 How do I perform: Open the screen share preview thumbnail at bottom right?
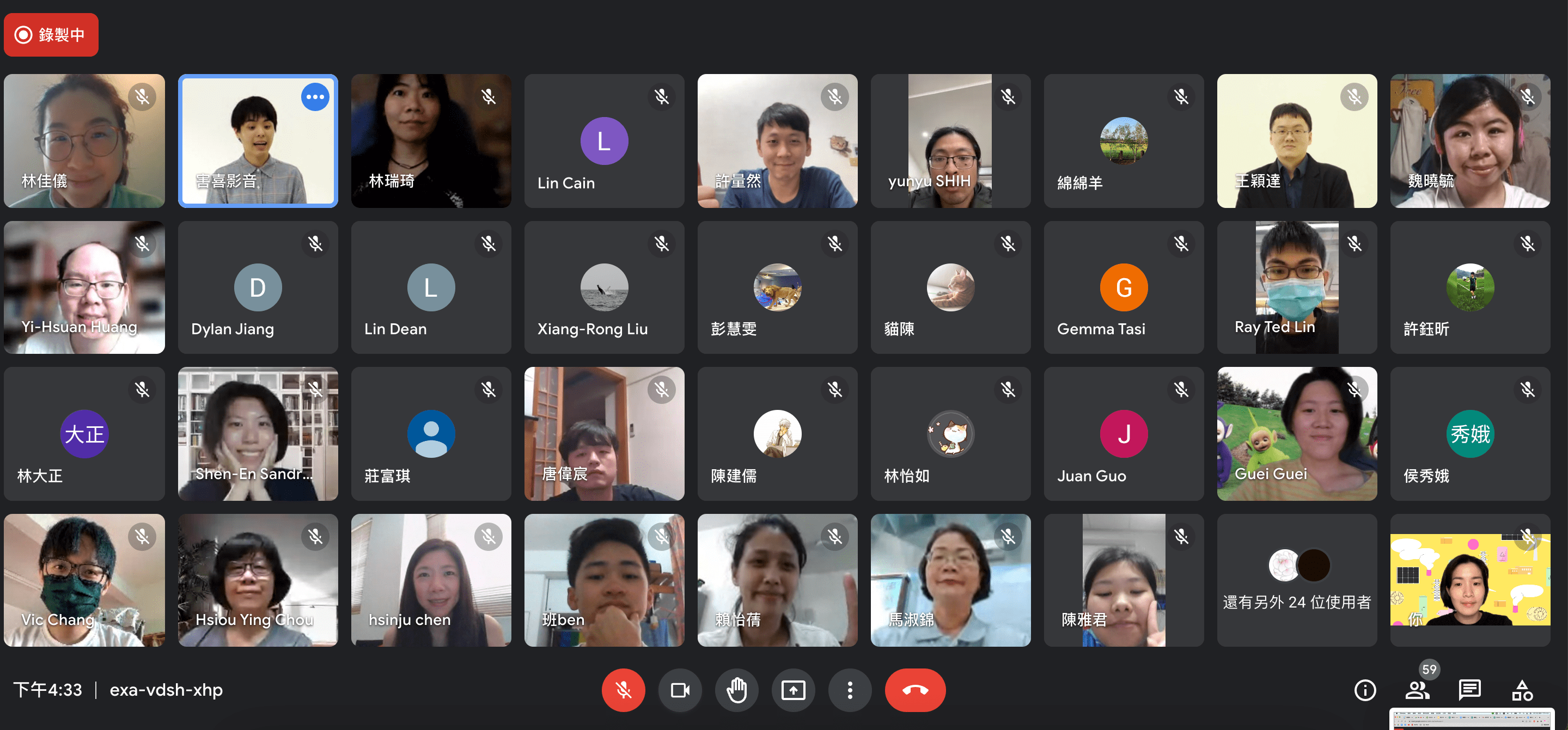coord(1472,719)
